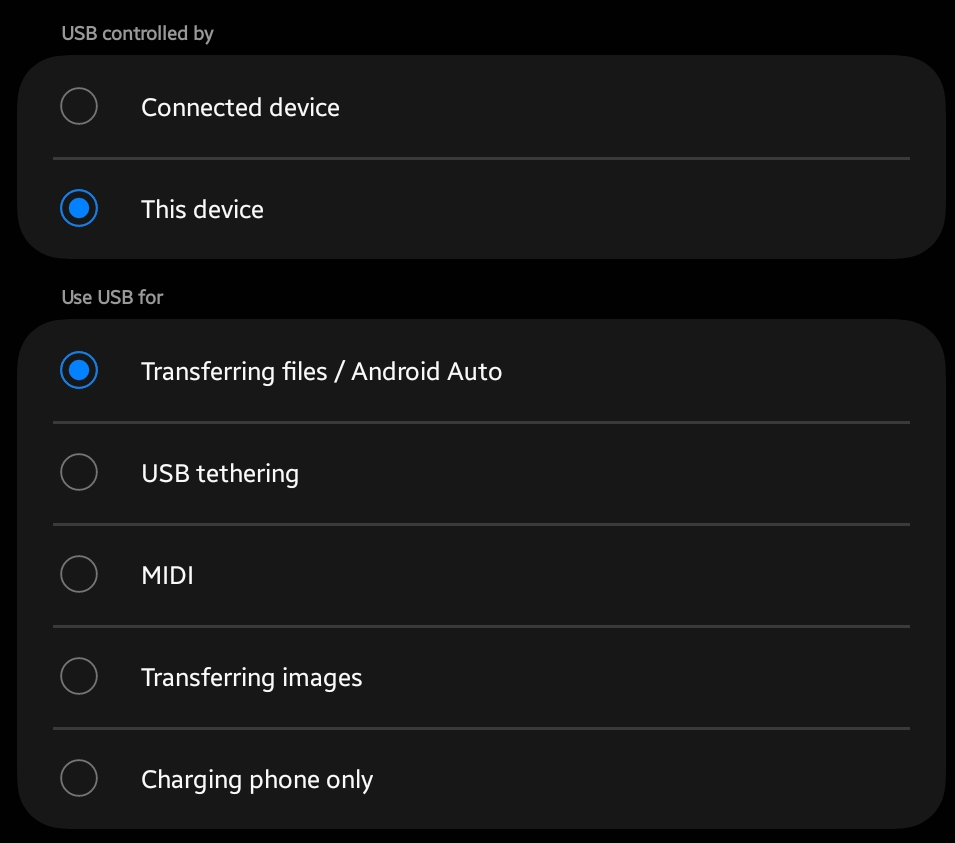955x843 pixels.
Task: Click the 'Use USB for' section header
Action: pyautogui.click(x=112, y=297)
